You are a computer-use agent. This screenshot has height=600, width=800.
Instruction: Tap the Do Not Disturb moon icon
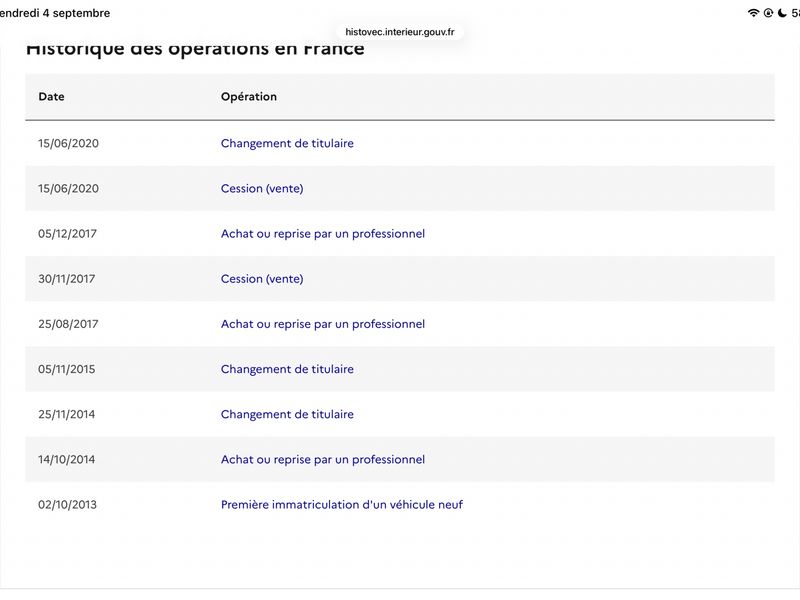(782, 13)
